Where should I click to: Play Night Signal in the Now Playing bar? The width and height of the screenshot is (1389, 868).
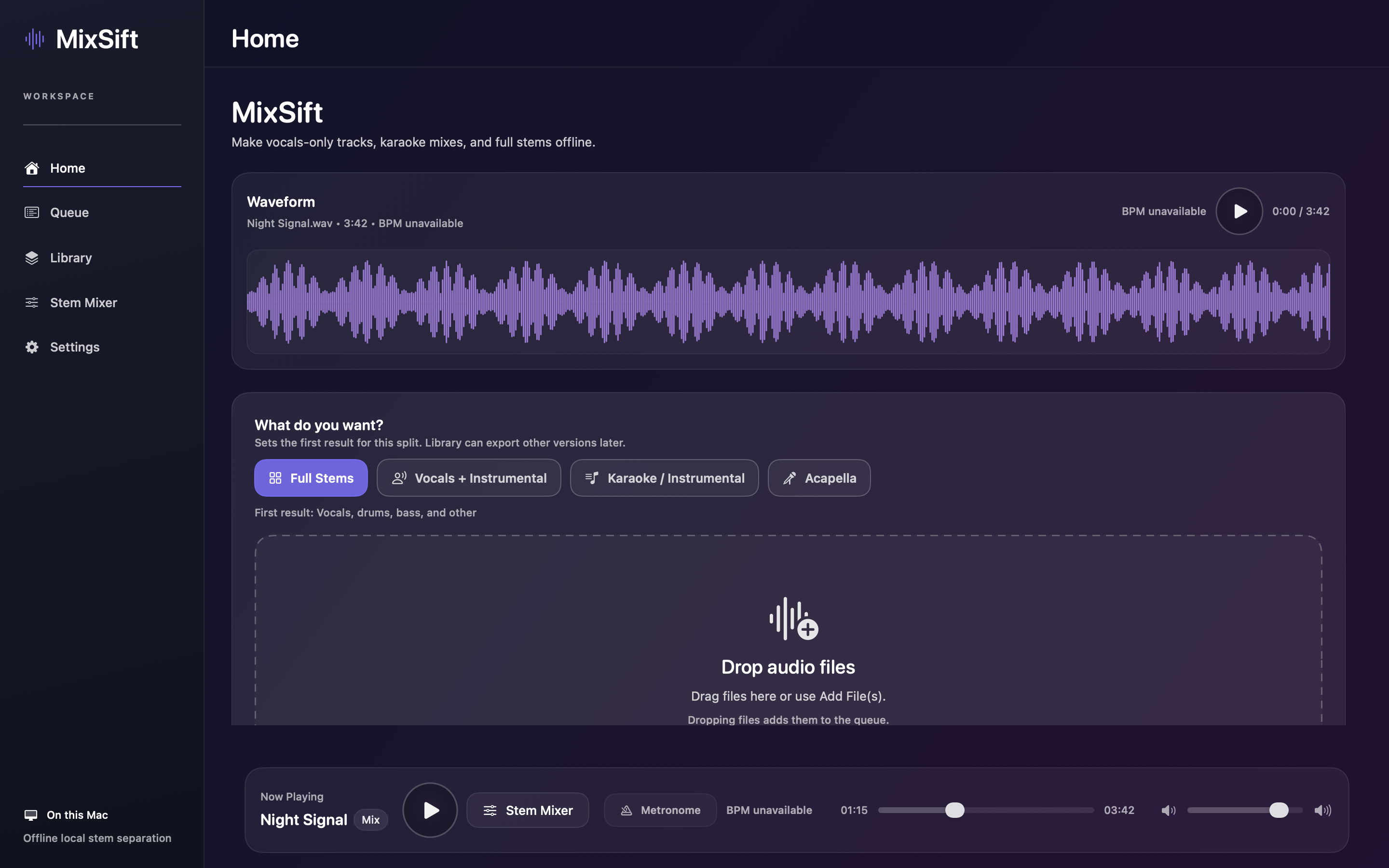pos(430,810)
